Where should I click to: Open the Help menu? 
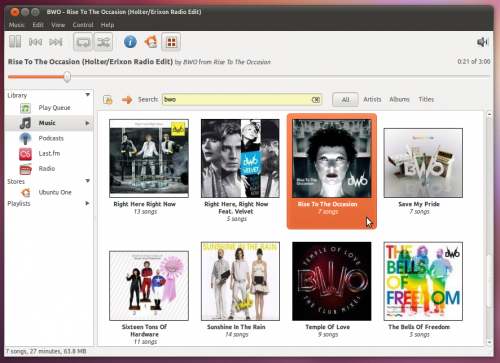107,25
